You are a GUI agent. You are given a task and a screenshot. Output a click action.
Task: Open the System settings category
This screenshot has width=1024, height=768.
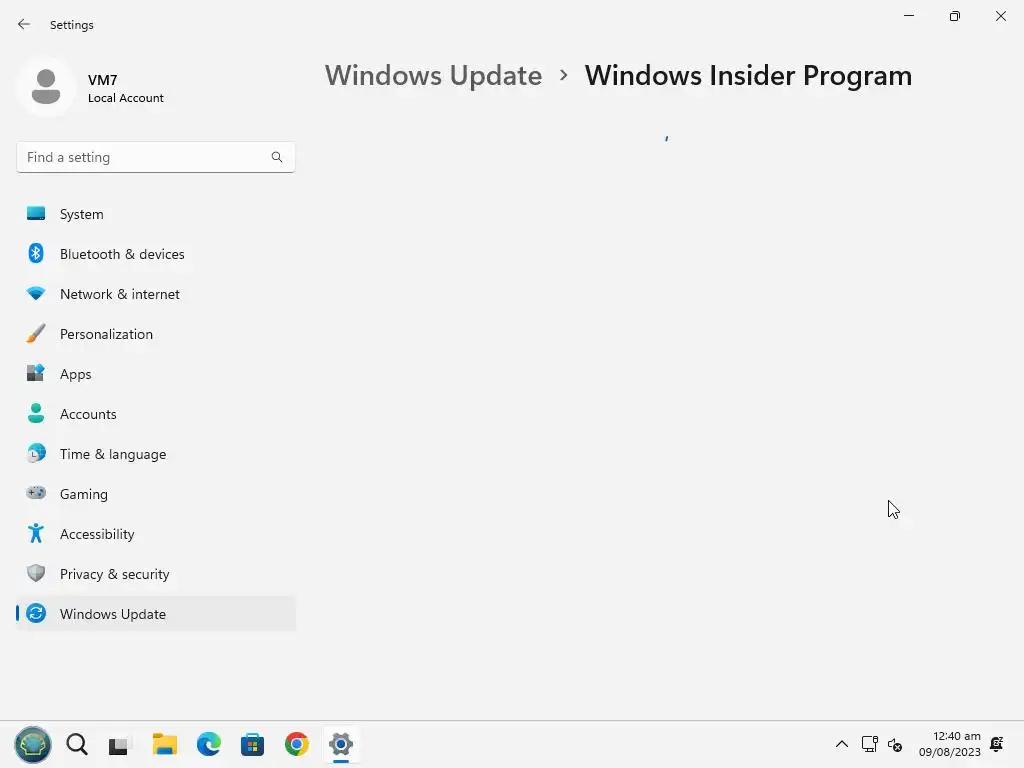(155, 214)
